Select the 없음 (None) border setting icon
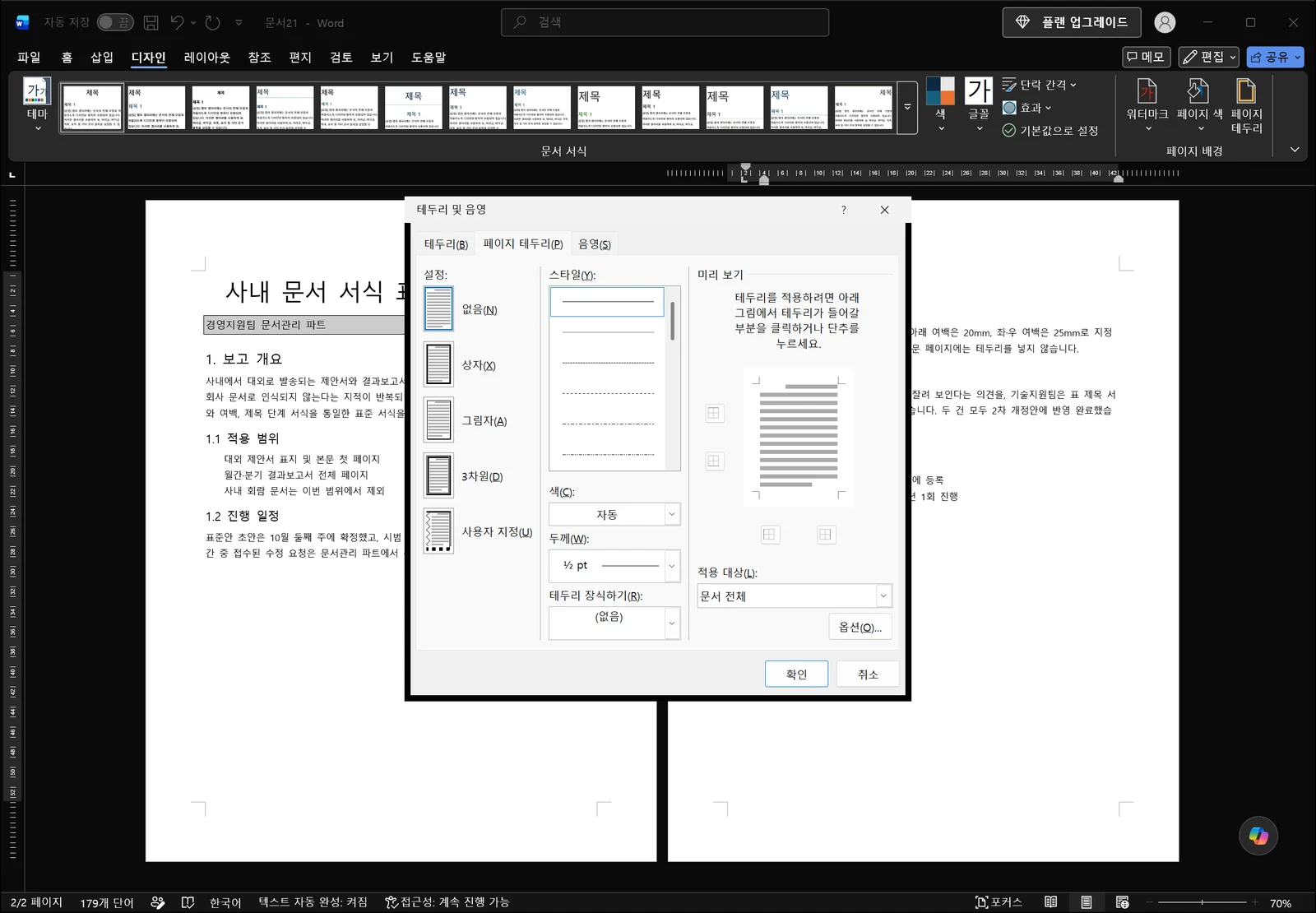 [438, 309]
